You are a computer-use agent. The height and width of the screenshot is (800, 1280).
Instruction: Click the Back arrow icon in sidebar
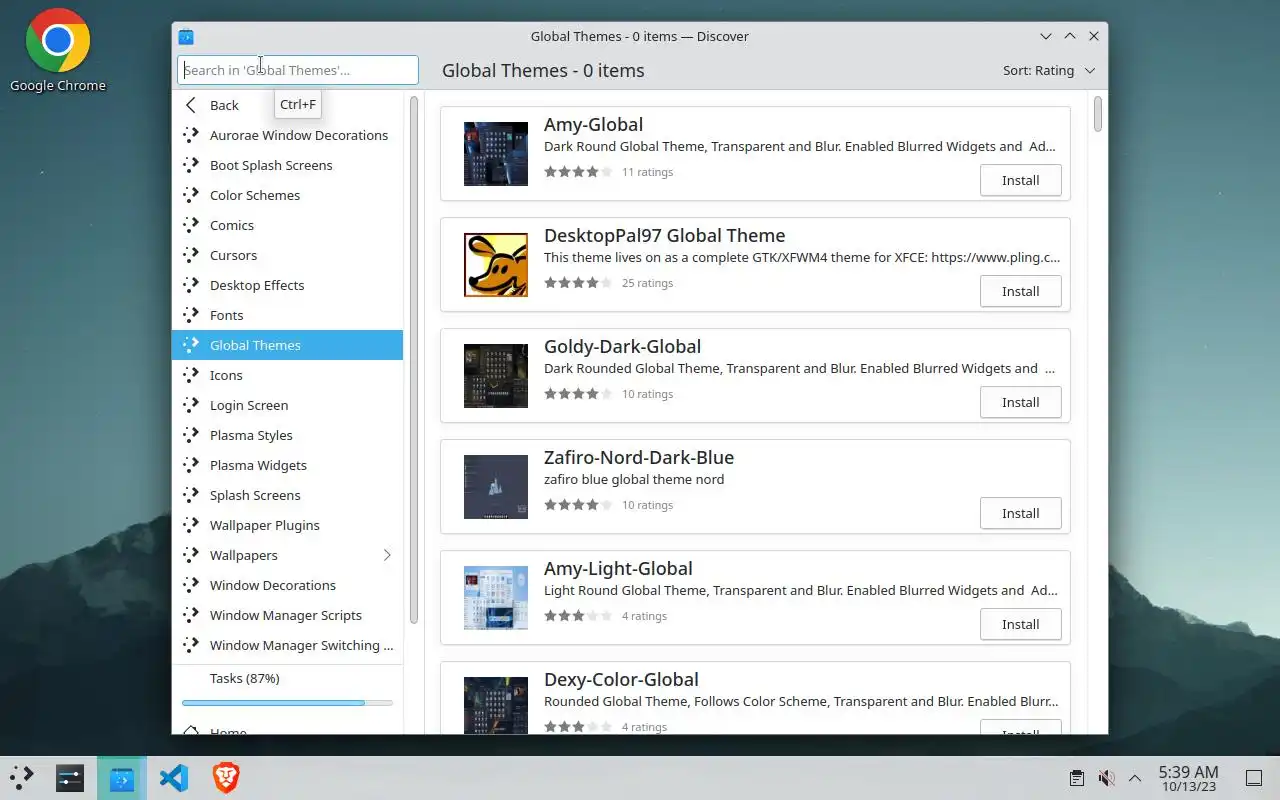(191, 105)
